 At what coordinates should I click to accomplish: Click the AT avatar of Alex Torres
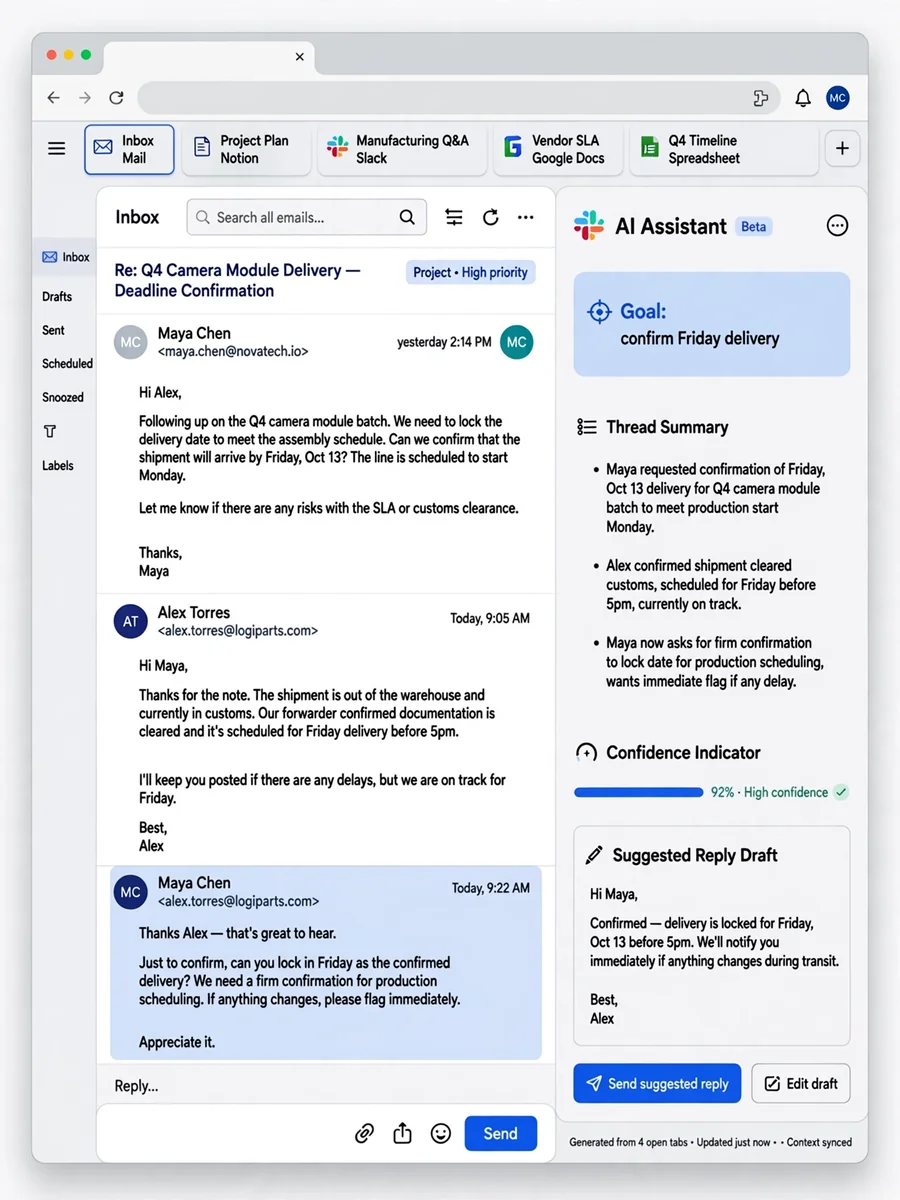click(131, 621)
